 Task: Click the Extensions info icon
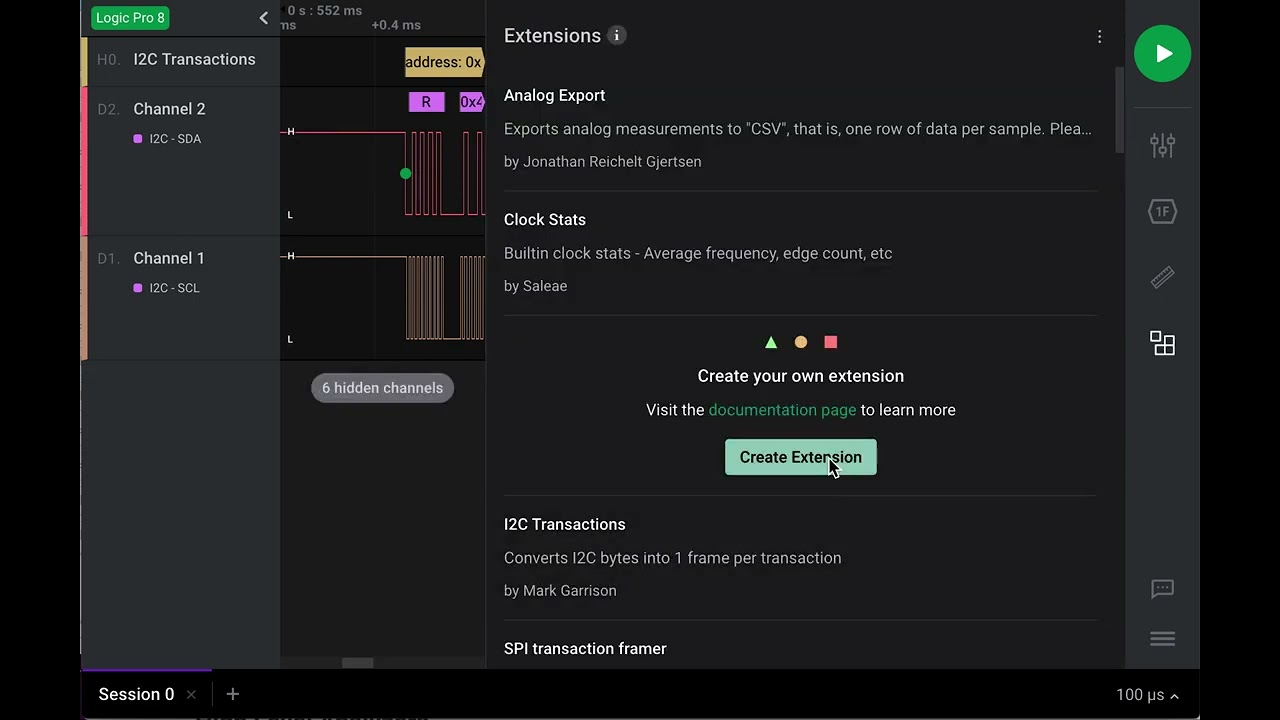pos(617,35)
